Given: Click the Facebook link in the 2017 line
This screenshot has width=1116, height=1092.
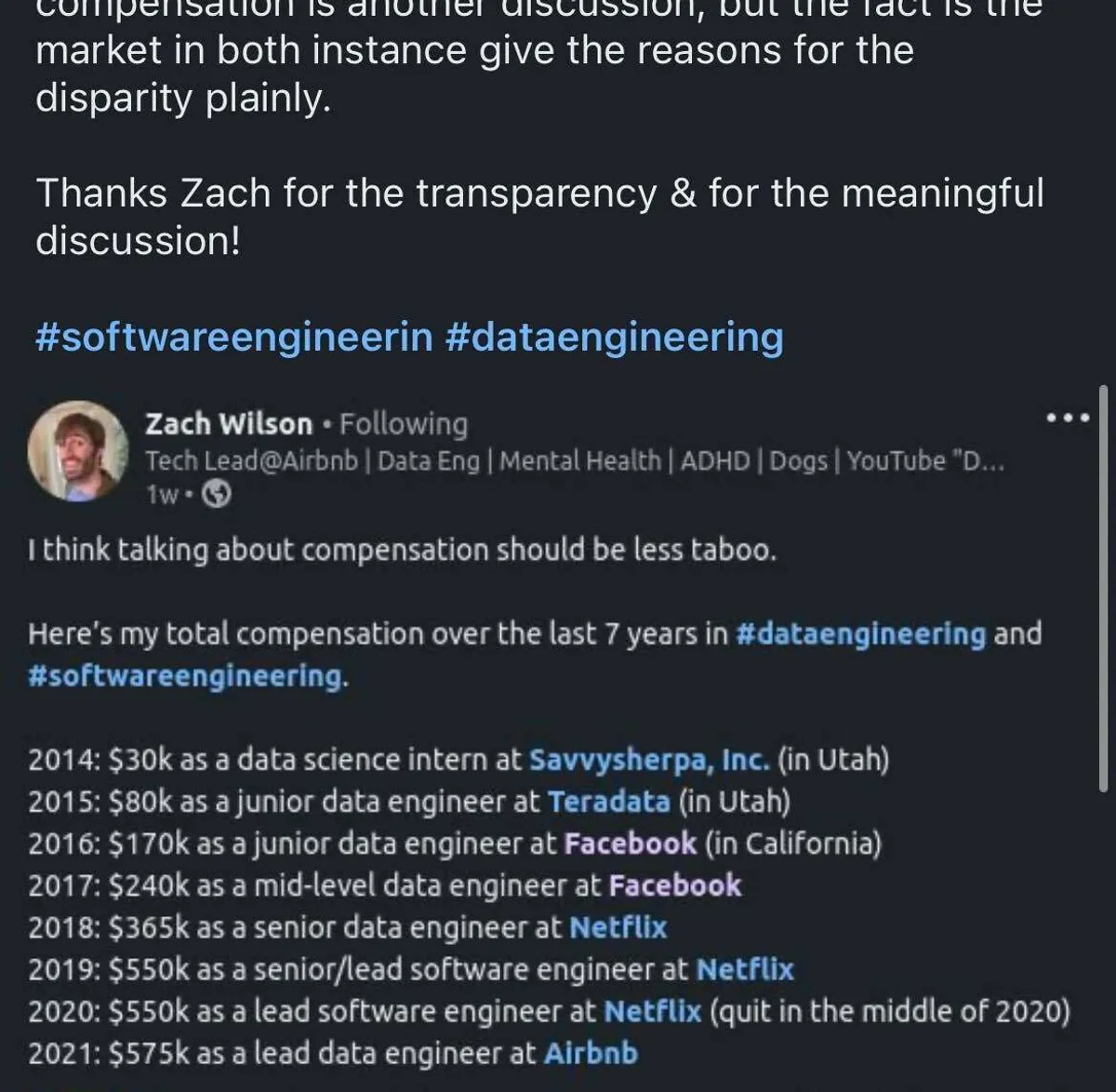Looking at the screenshot, I should [674, 886].
